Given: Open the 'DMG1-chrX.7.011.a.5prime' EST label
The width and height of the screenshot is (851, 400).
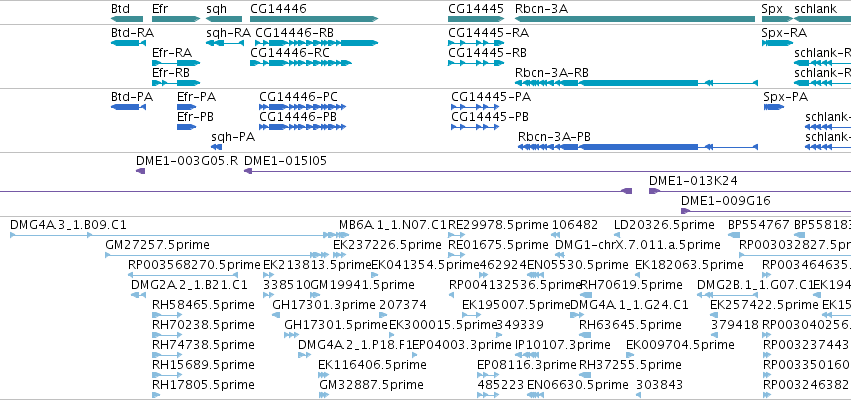Looking at the screenshot, I should tap(638, 246).
